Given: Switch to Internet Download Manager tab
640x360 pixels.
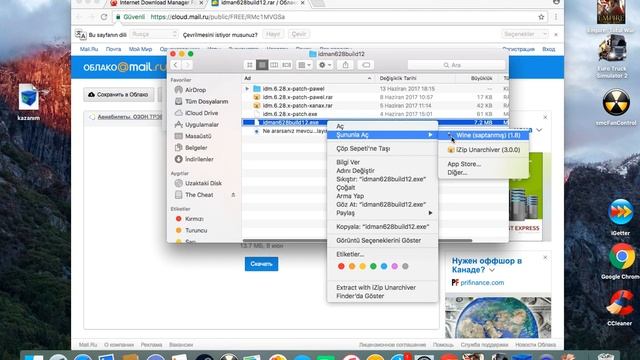Looking at the screenshot, I should click(x=156, y=3).
